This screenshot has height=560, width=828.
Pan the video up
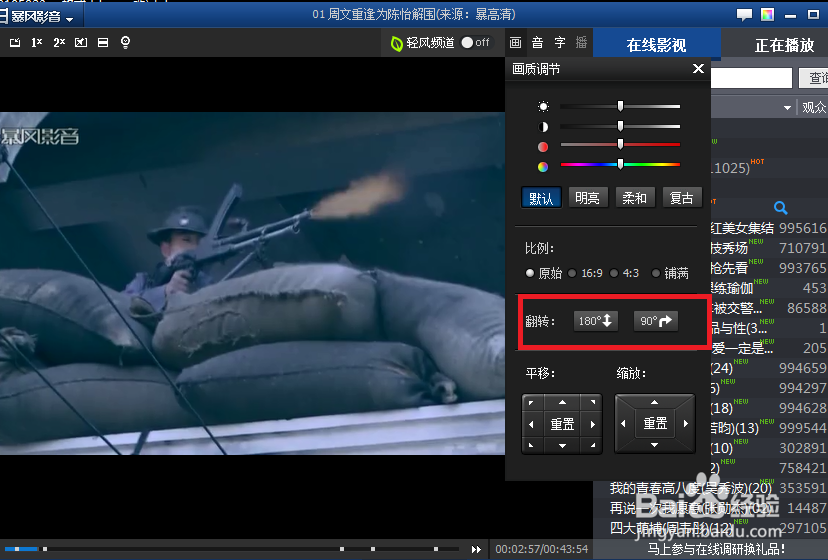(x=562, y=403)
